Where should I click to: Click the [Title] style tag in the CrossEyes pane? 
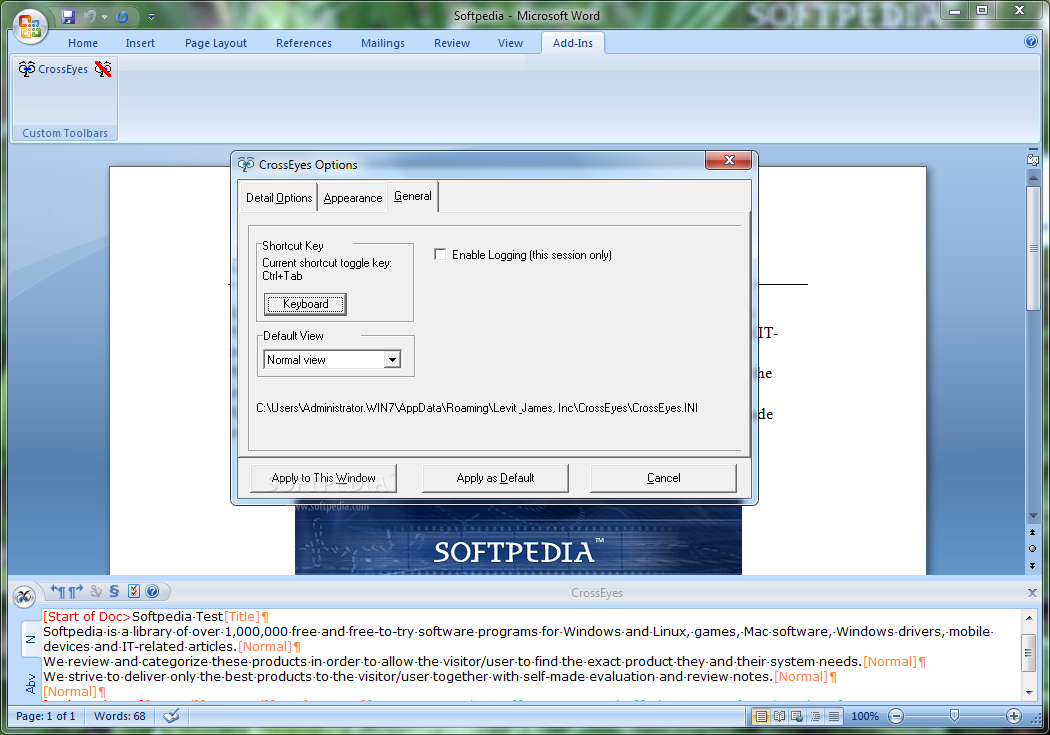(x=242, y=617)
